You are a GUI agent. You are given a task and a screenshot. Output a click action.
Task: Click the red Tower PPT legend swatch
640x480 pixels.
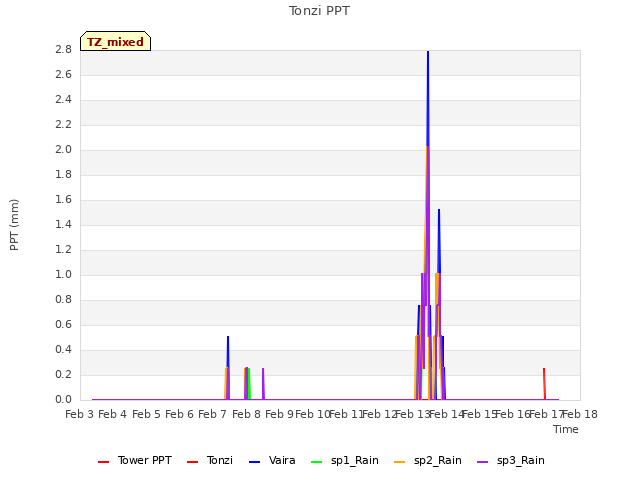(103, 462)
